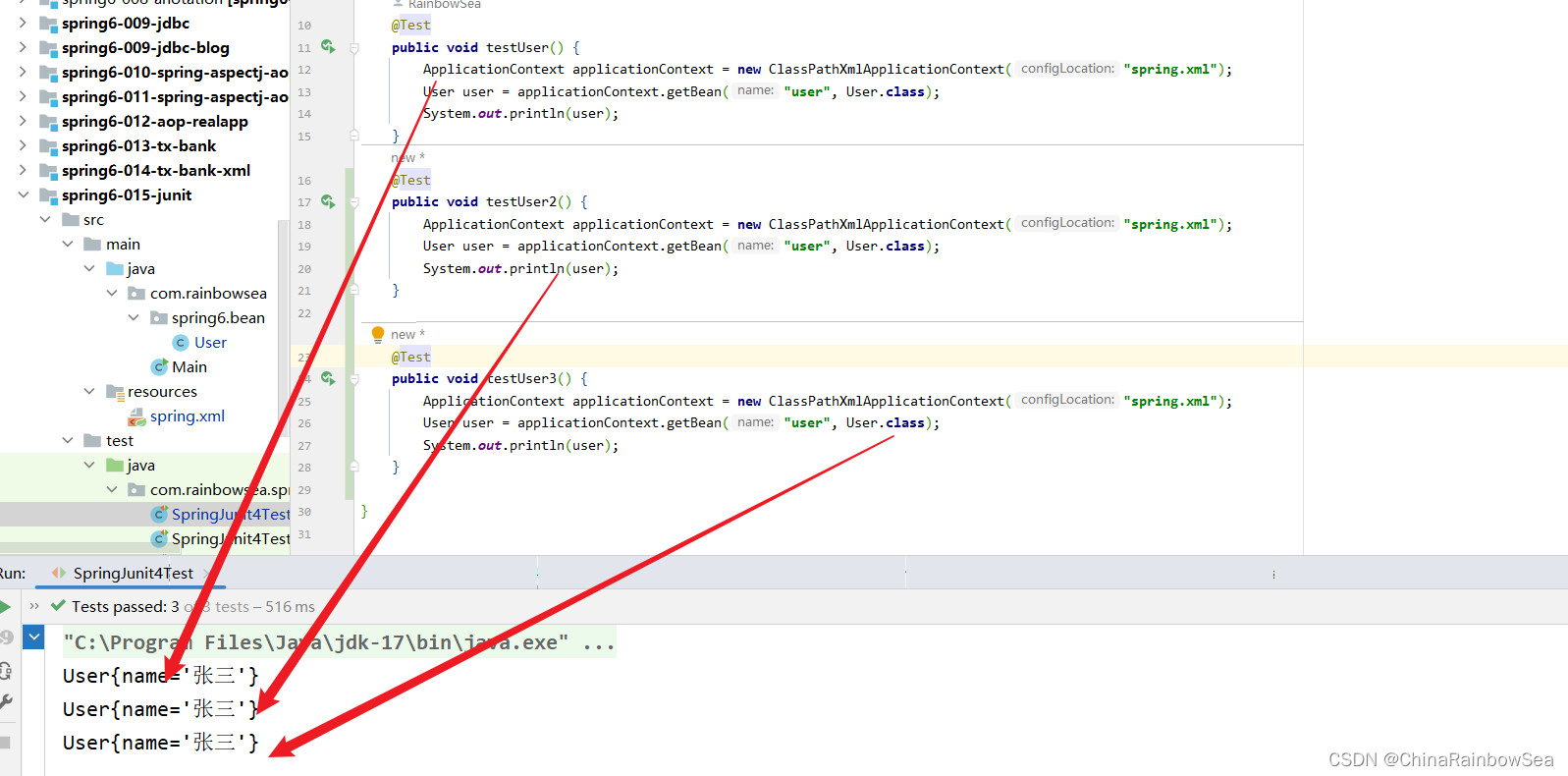
Task: Toggle fold end marker at line 21
Action: (354, 290)
